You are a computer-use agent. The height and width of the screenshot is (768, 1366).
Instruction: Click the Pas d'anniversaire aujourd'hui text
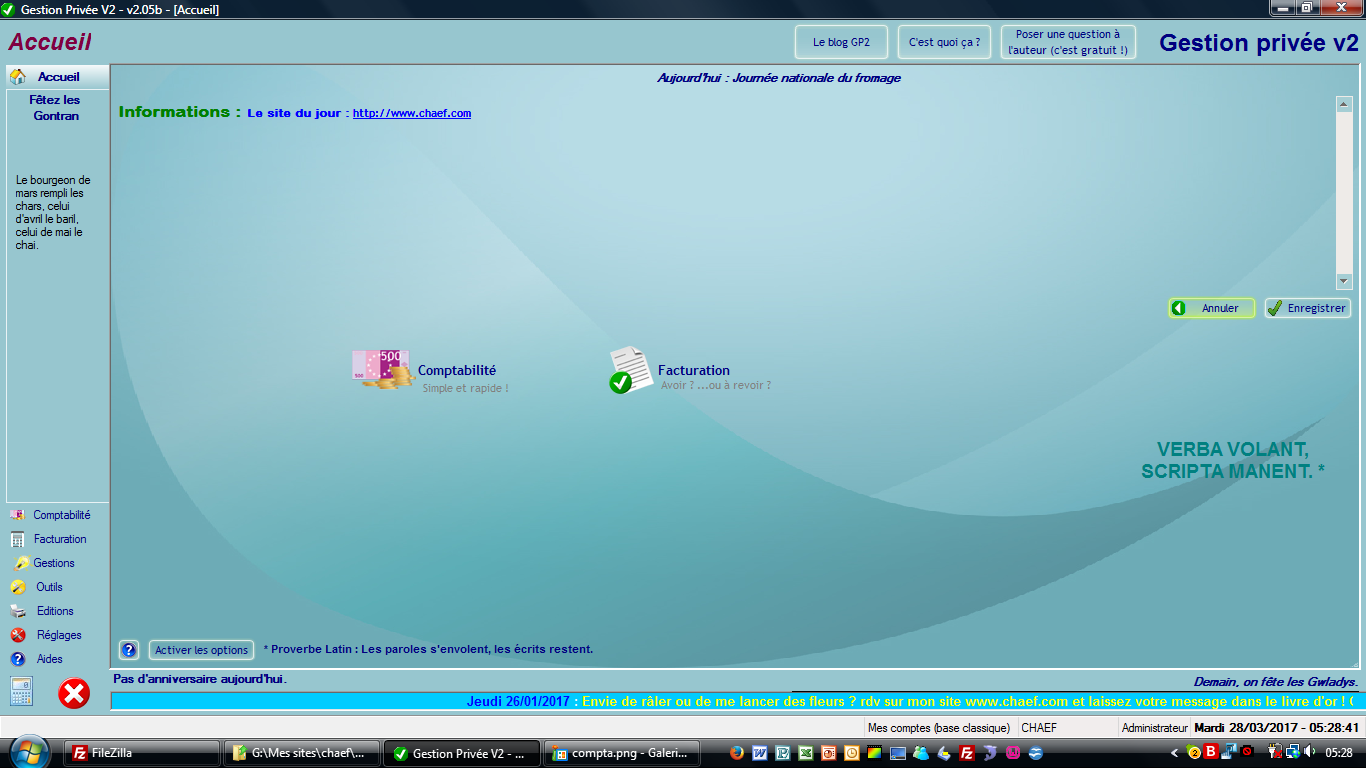200,678
